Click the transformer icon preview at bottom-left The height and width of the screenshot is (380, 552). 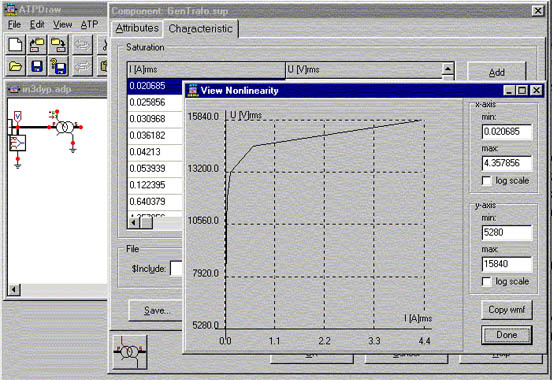[x=130, y=351]
